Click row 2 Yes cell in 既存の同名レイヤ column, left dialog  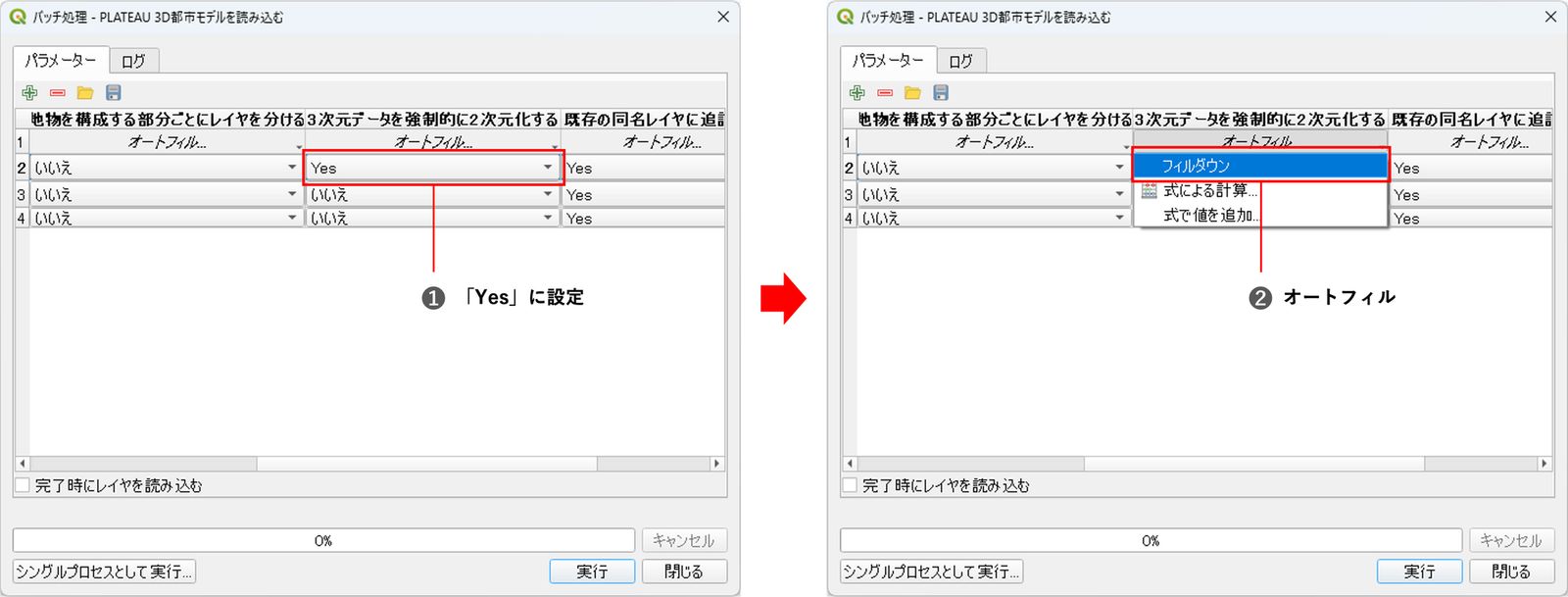click(x=645, y=168)
